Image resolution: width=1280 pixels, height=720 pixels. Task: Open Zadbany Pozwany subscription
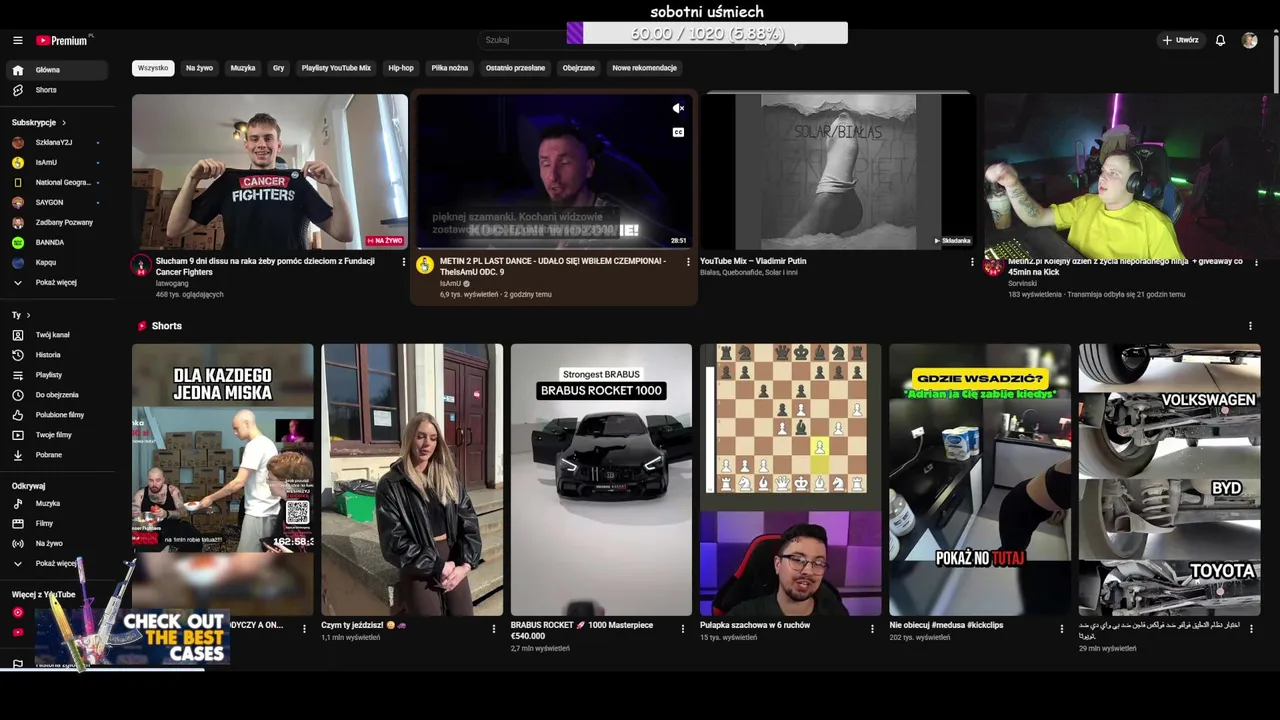(x=55, y=222)
